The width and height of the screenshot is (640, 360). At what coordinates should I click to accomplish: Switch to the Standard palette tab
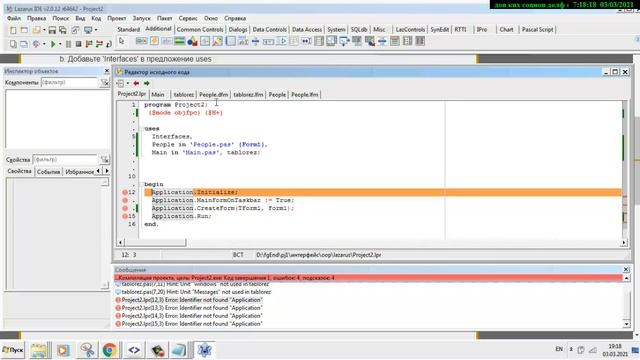point(129,29)
